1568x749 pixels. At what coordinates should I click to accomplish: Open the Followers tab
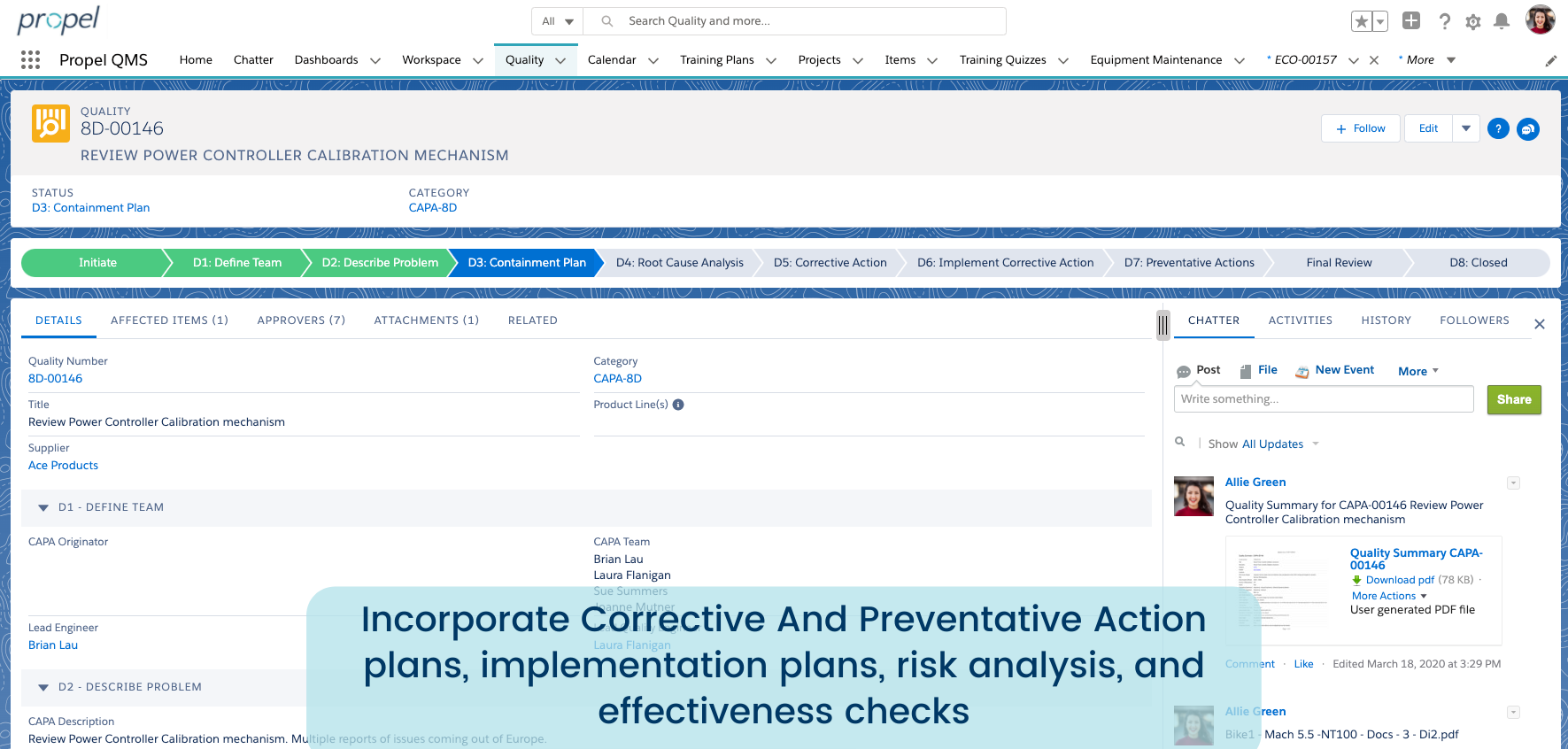[x=1474, y=320]
